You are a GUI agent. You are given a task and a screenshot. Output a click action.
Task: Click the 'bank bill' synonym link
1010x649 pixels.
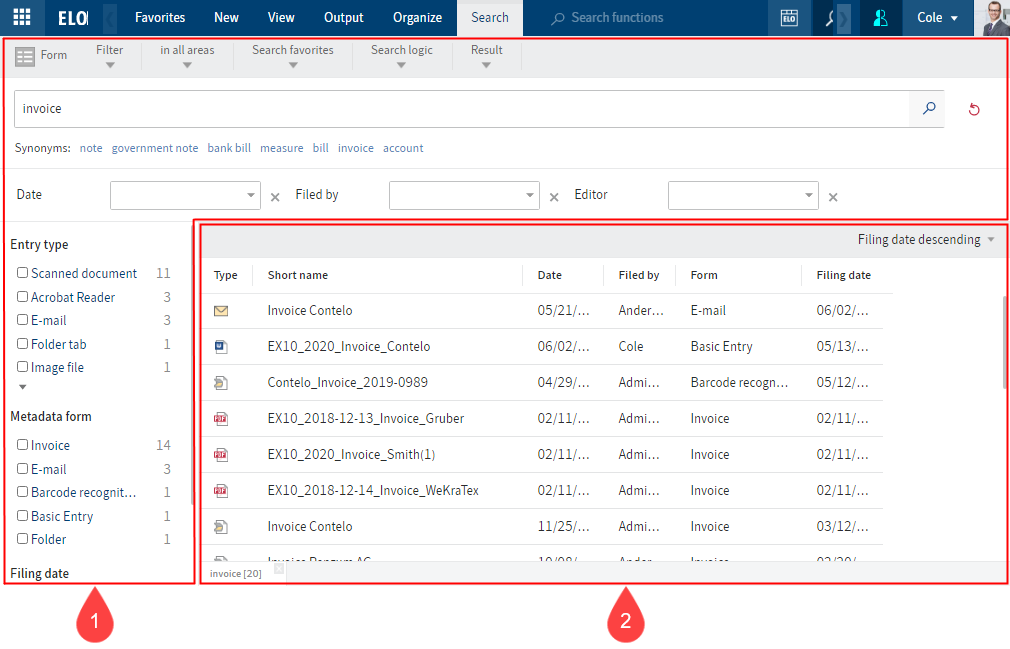coord(229,148)
